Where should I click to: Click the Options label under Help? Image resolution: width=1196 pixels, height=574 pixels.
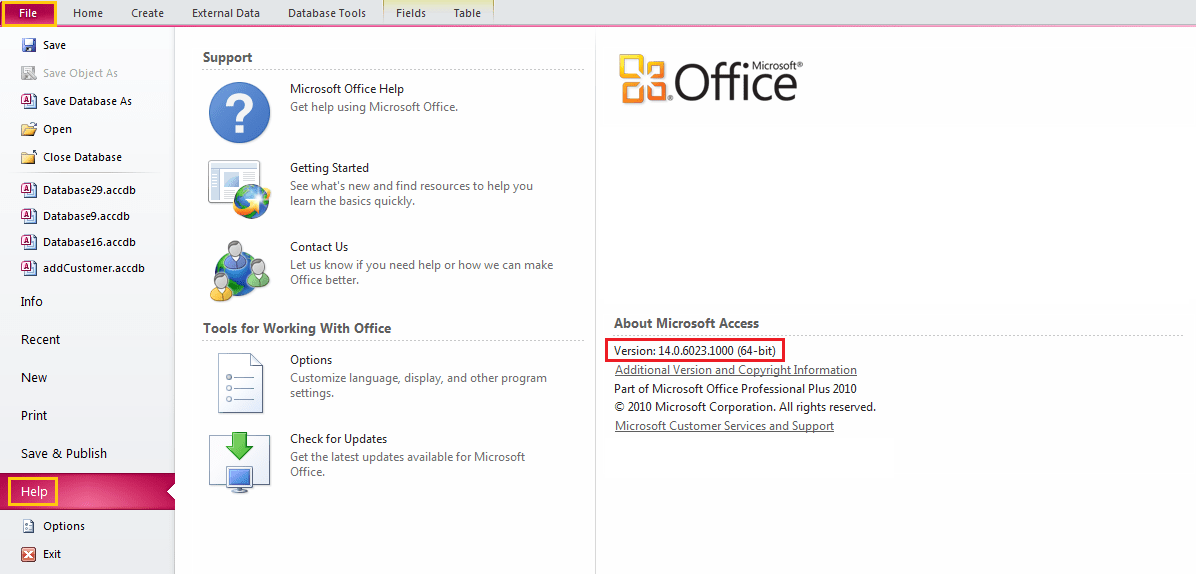(64, 526)
